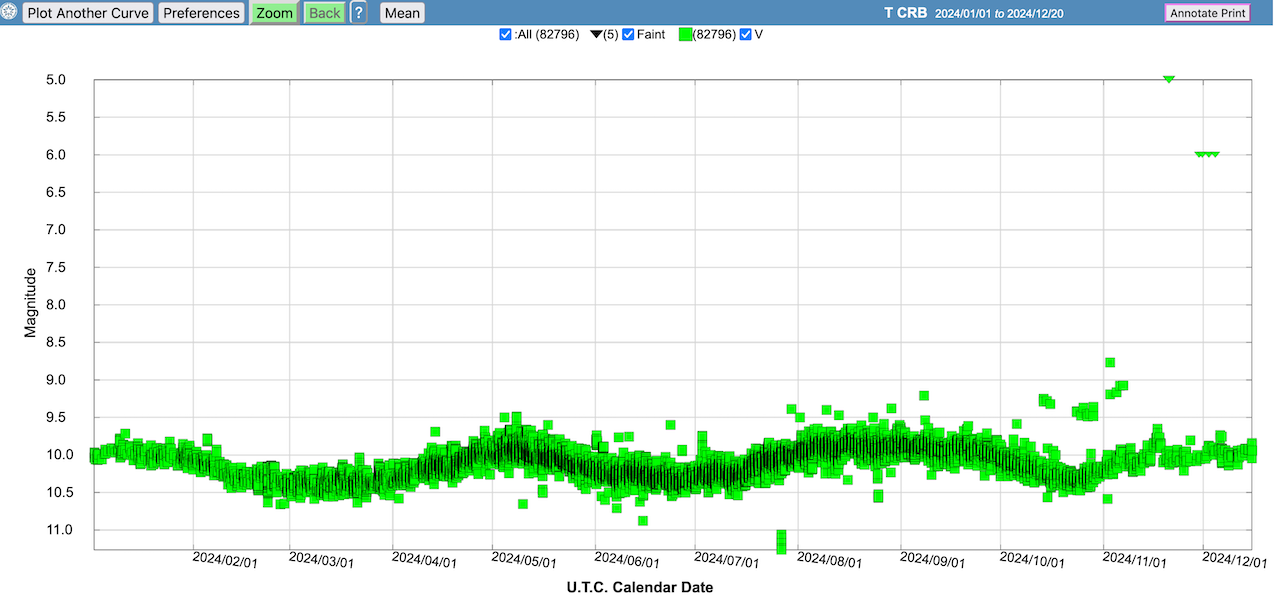Click the green fainter-than triangle at magnitude 5.0
1280x603 pixels.
[x=1168, y=78]
